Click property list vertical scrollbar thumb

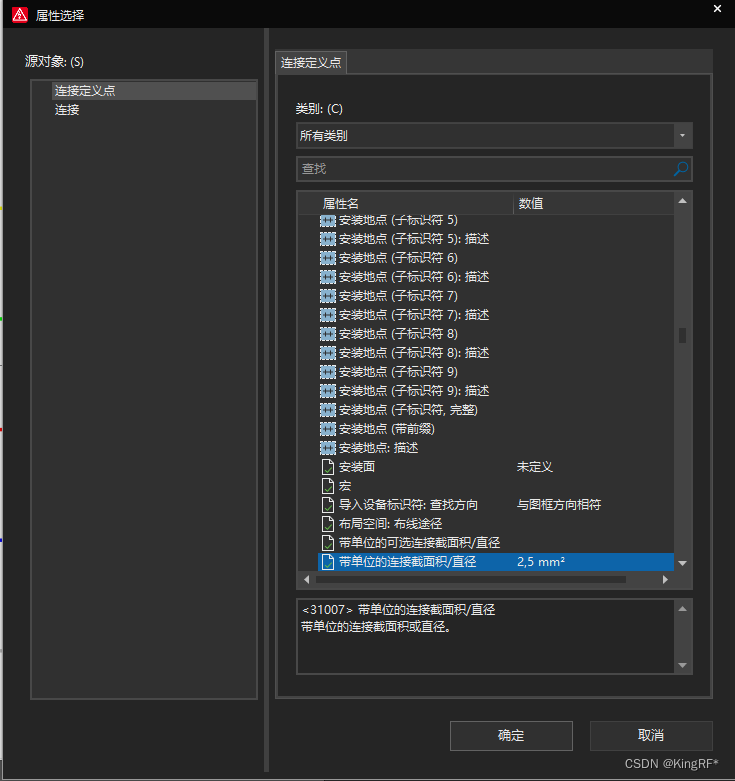point(682,335)
